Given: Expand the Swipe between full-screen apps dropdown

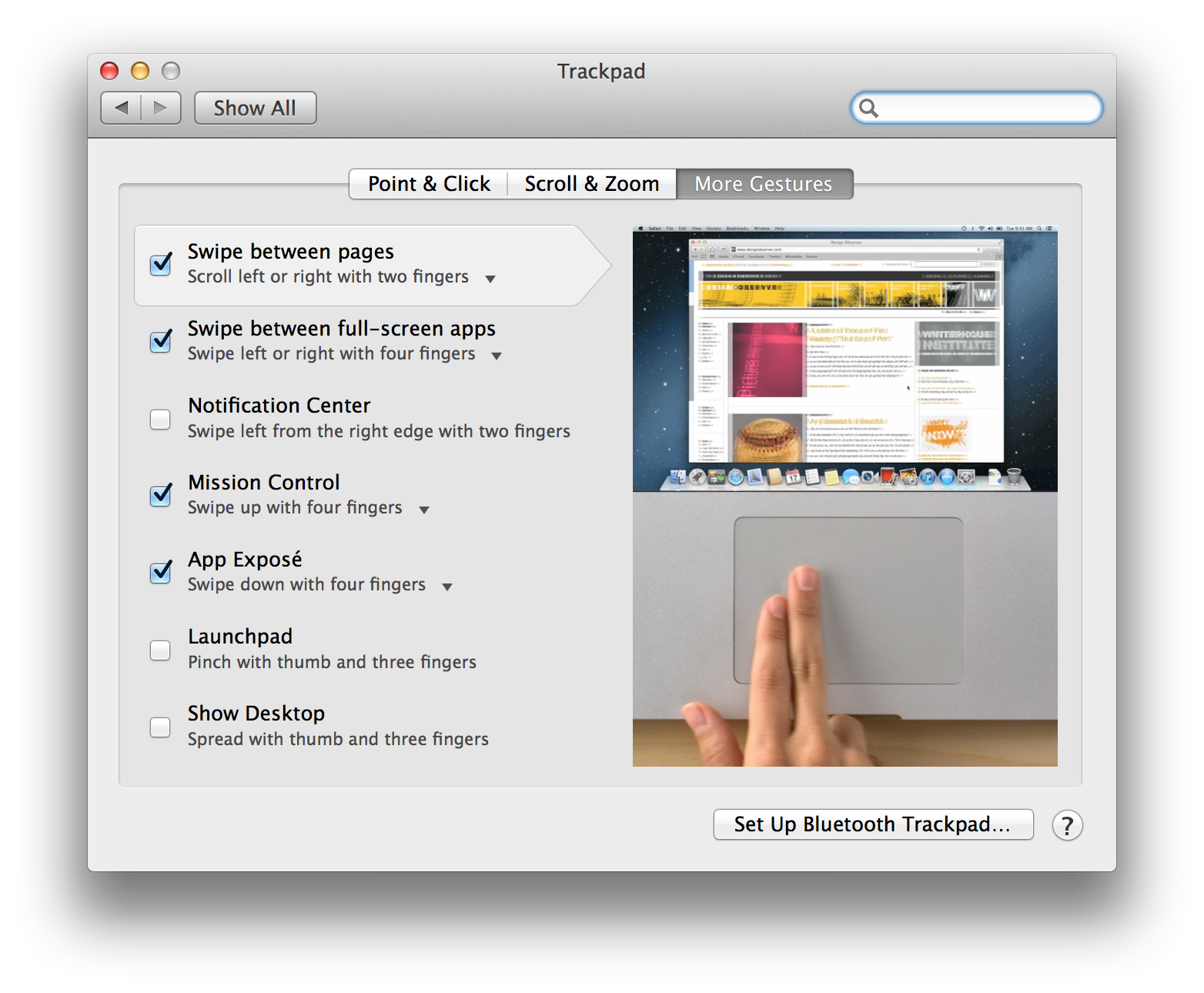Looking at the screenshot, I should pyautogui.click(x=497, y=356).
